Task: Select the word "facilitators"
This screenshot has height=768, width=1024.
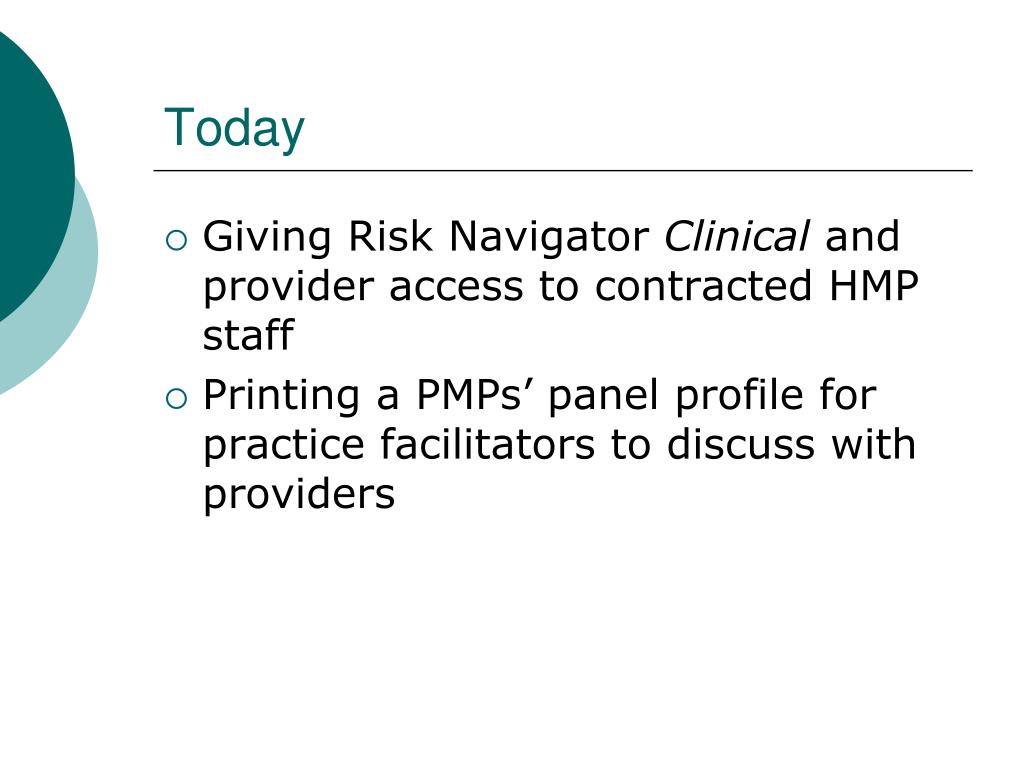Action: click(x=487, y=444)
